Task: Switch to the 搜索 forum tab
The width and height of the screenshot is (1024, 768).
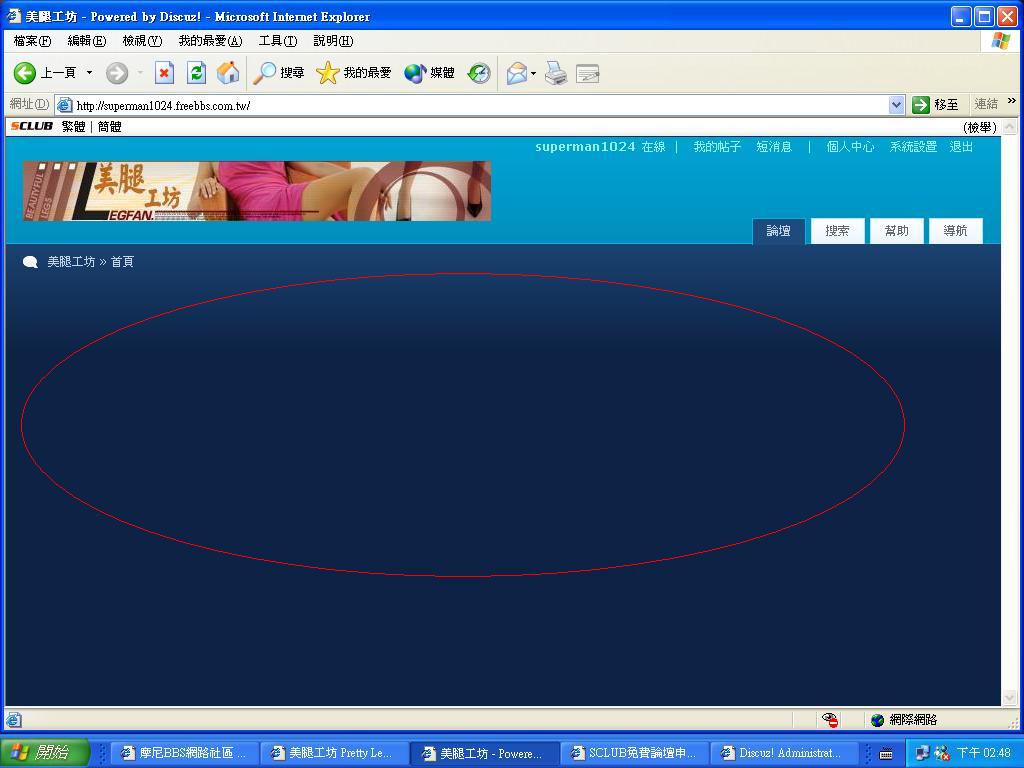Action: [837, 231]
